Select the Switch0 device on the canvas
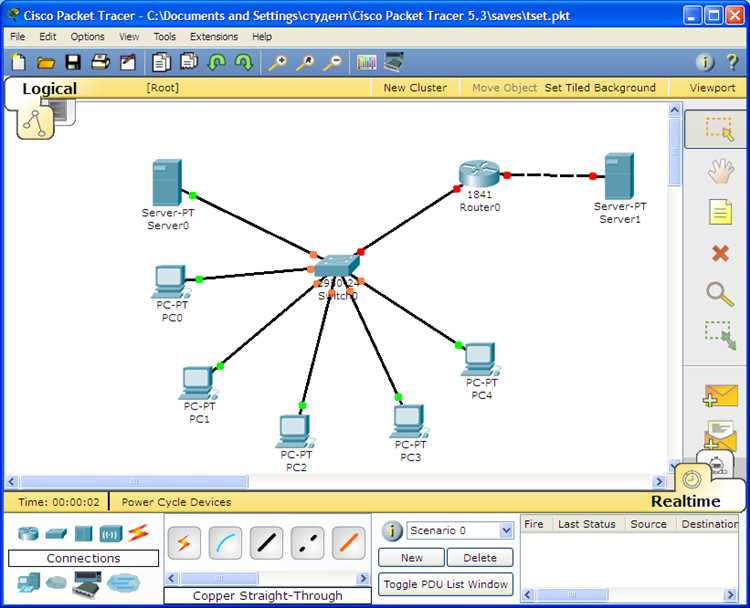750x608 pixels. click(x=336, y=265)
